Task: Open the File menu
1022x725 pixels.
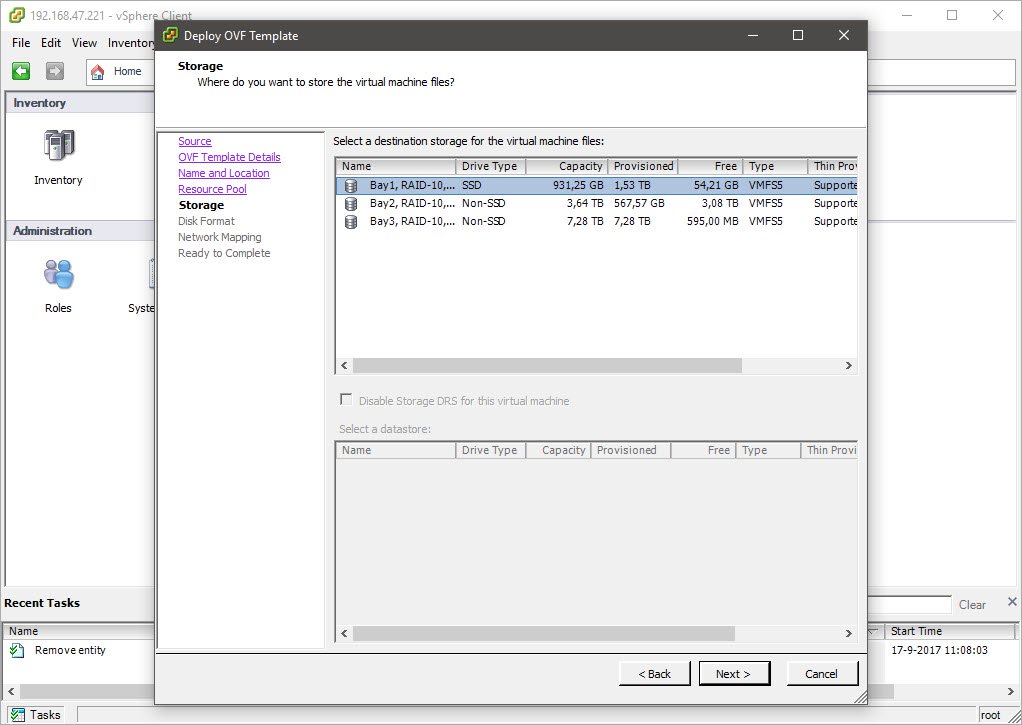Action: tap(19, 43)
